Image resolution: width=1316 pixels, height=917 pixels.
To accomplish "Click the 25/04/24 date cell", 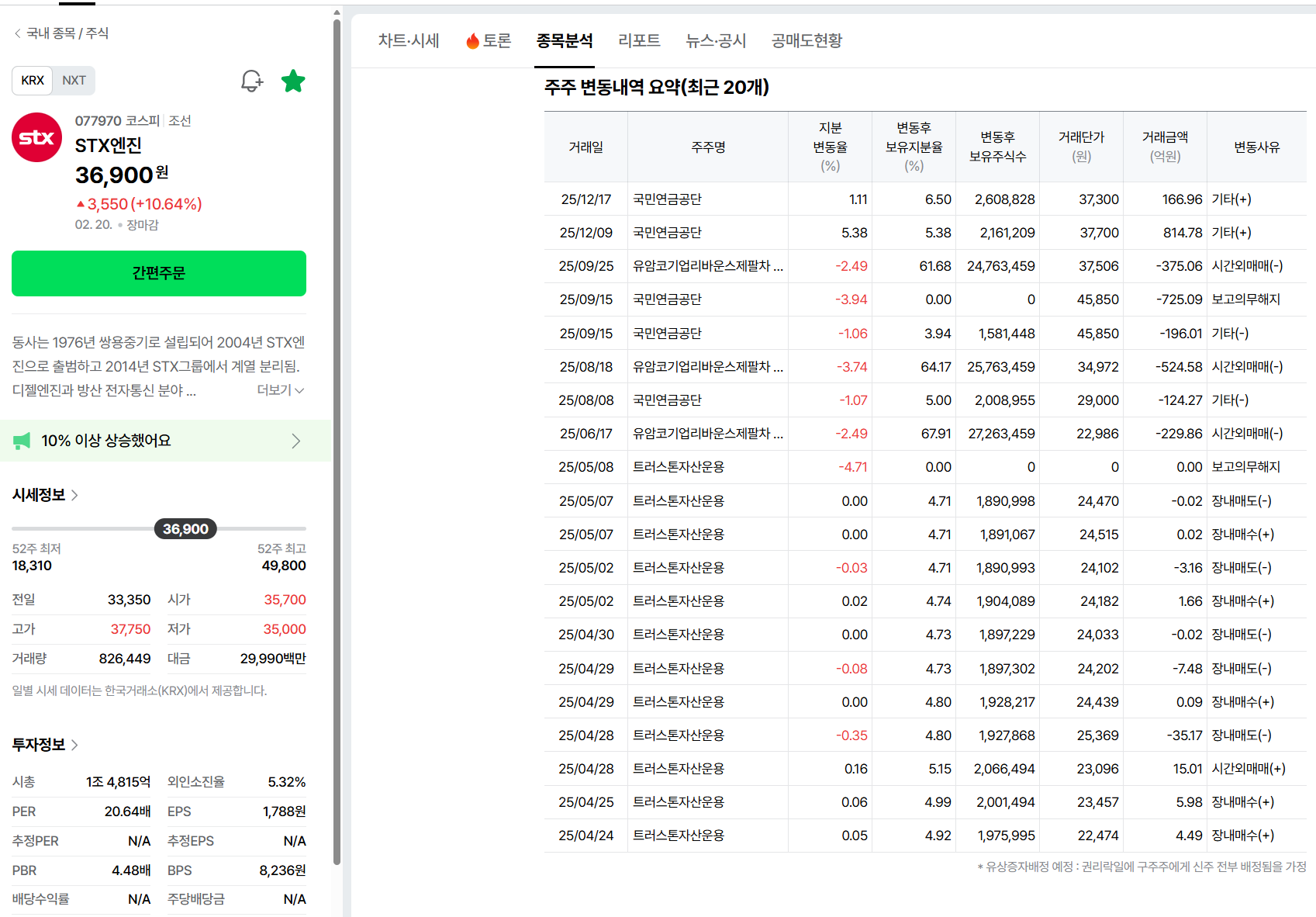I will [586, 836].
